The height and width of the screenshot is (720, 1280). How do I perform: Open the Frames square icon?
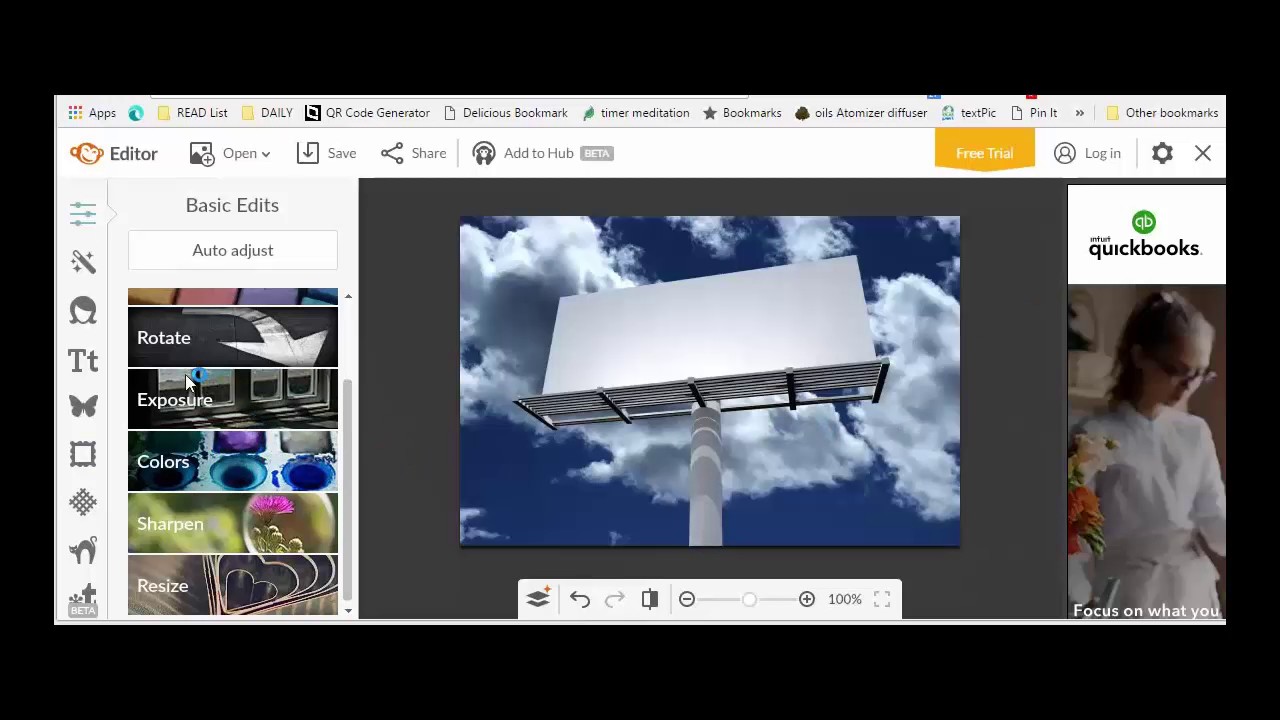83,454
